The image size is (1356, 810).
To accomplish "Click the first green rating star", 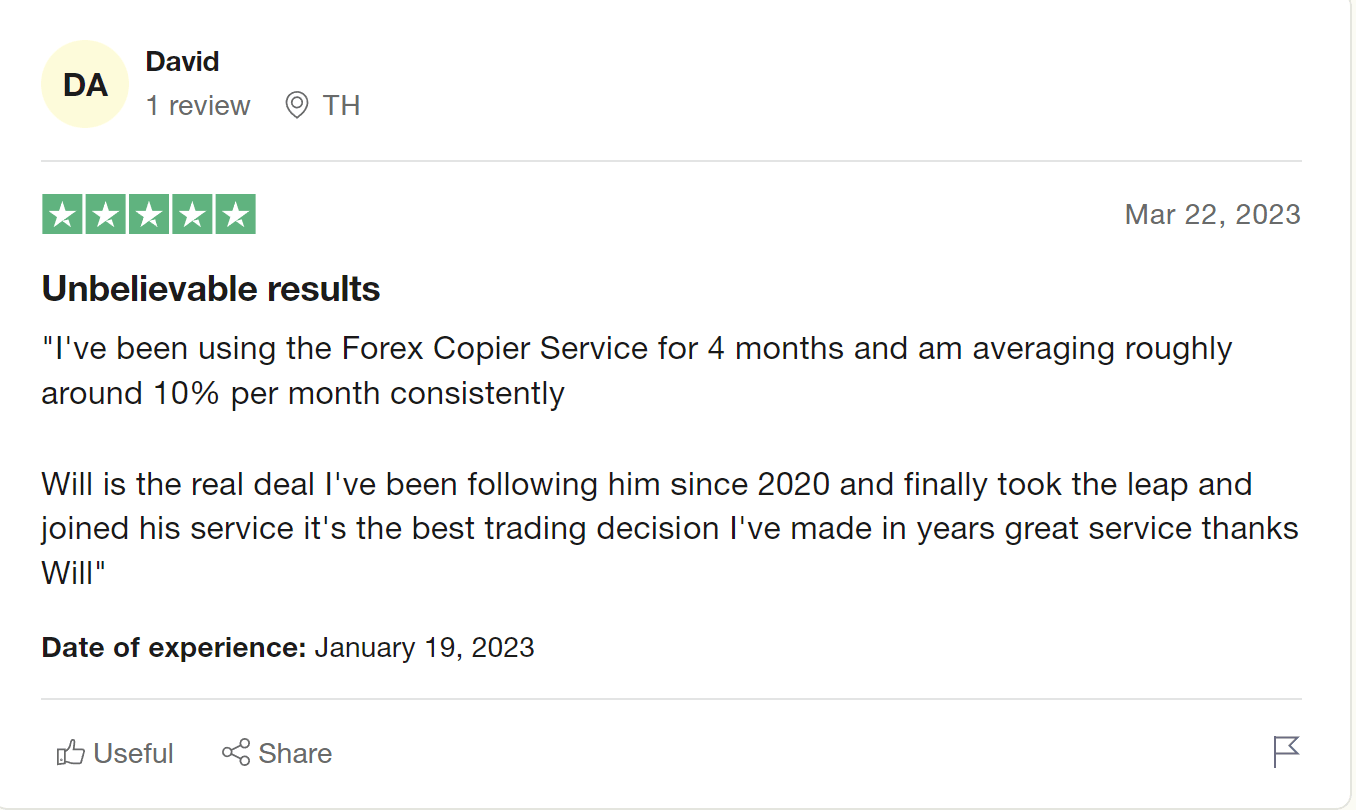I will (x=62, y=214).
